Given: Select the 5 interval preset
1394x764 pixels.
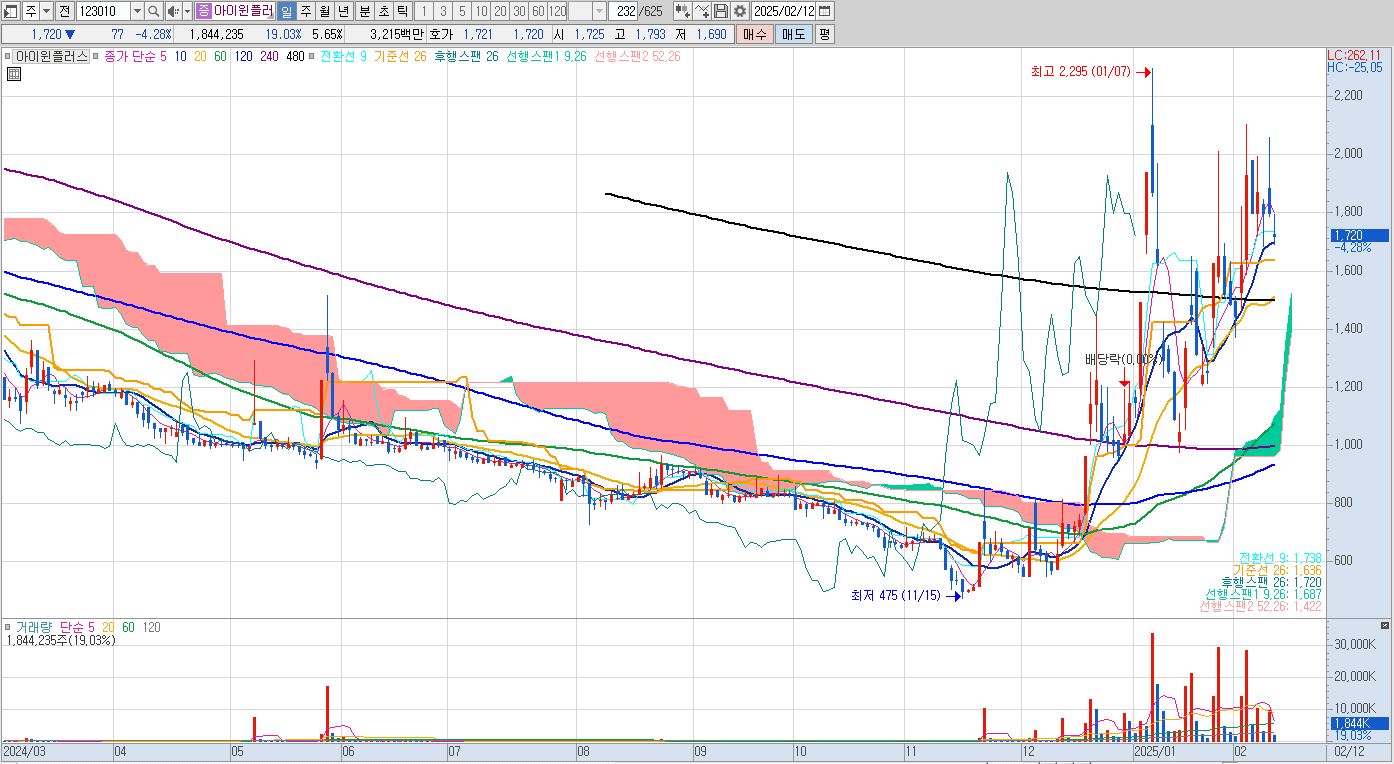Looking at the screenshot, I should coord(461,11).
